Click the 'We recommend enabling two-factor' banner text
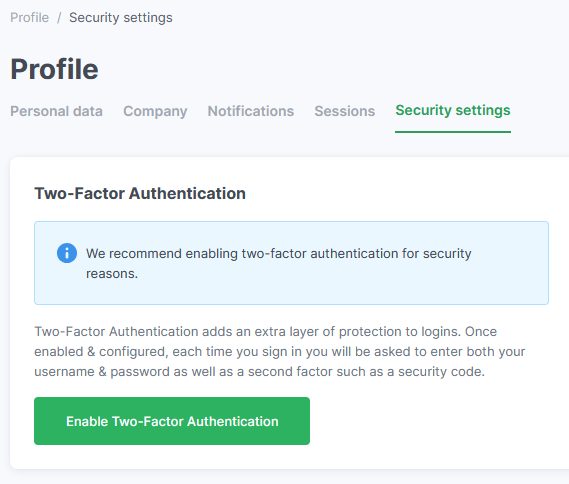The width and height of the screenshot is (569, 484). 278,253
